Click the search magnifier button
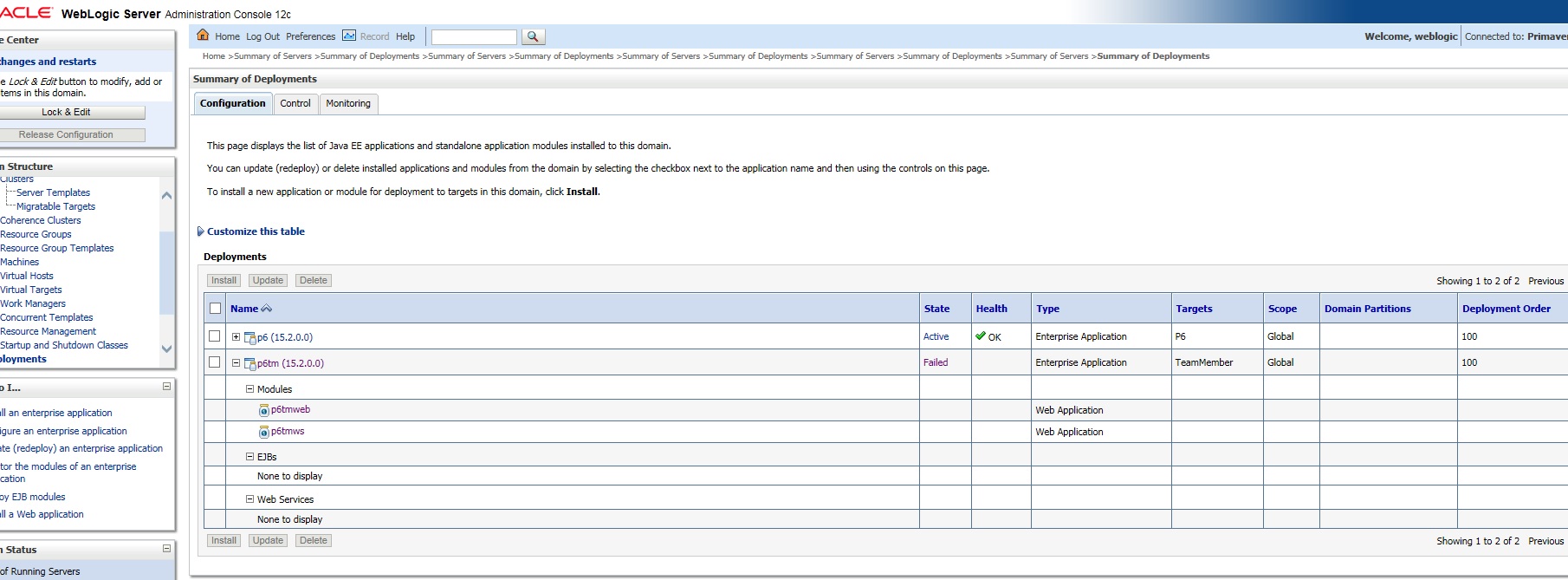 click(533, 36)
